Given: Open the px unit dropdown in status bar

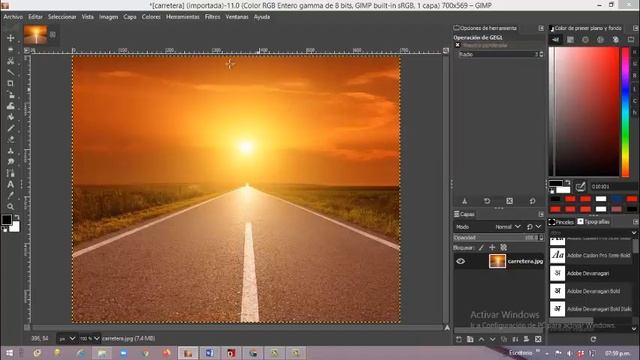Looking at the screenshot, I should [67, 339].
